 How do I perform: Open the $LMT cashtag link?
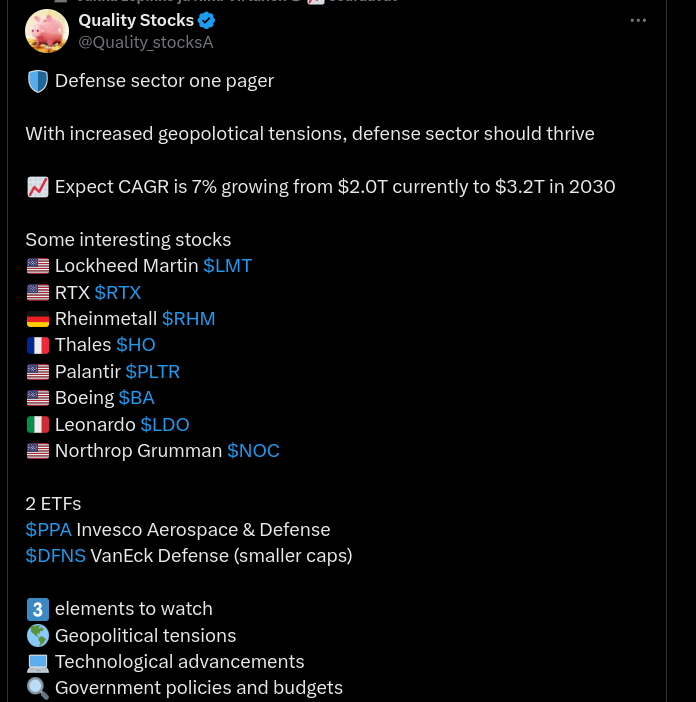tap(227, 266)
